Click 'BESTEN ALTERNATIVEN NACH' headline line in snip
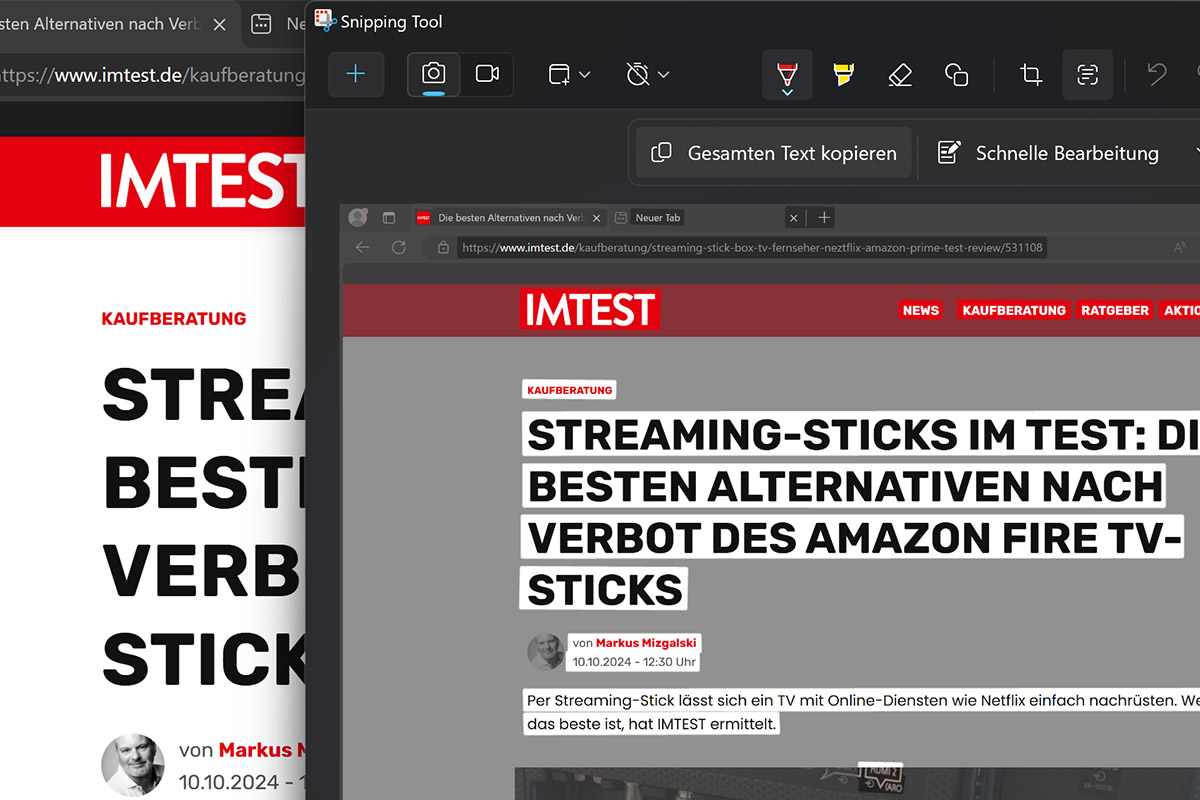Screen dimensions: 1200x800 click(x=843, y=487)
